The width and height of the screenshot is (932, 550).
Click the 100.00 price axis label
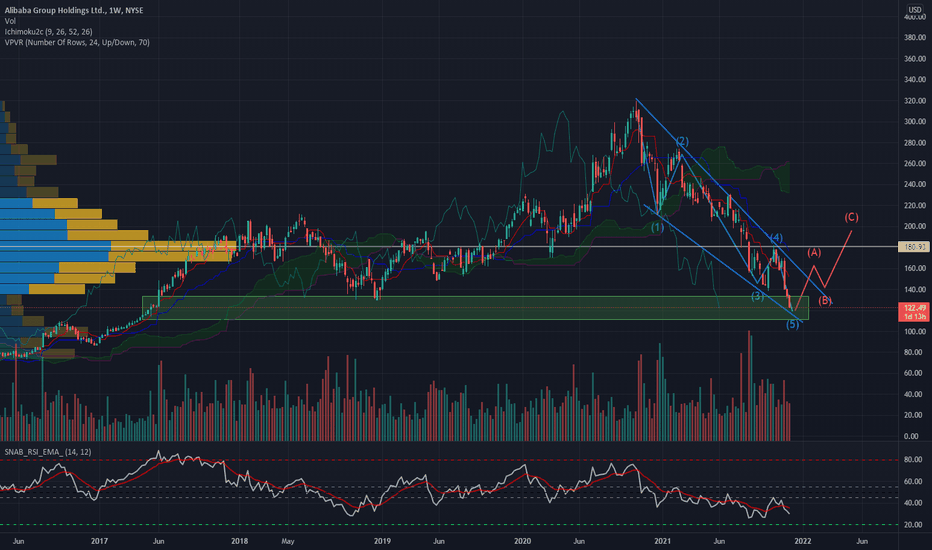click(x=915, y=332)
